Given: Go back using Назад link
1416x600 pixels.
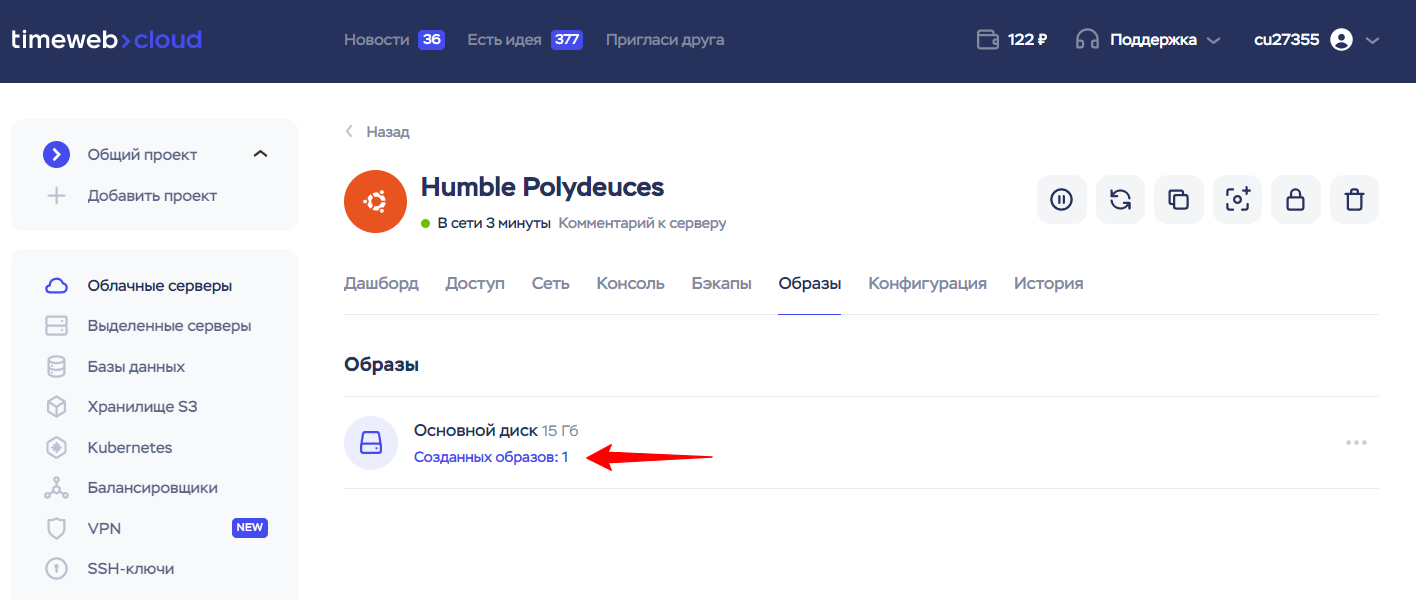Looking at the screenshot, I should coord(387,132).
